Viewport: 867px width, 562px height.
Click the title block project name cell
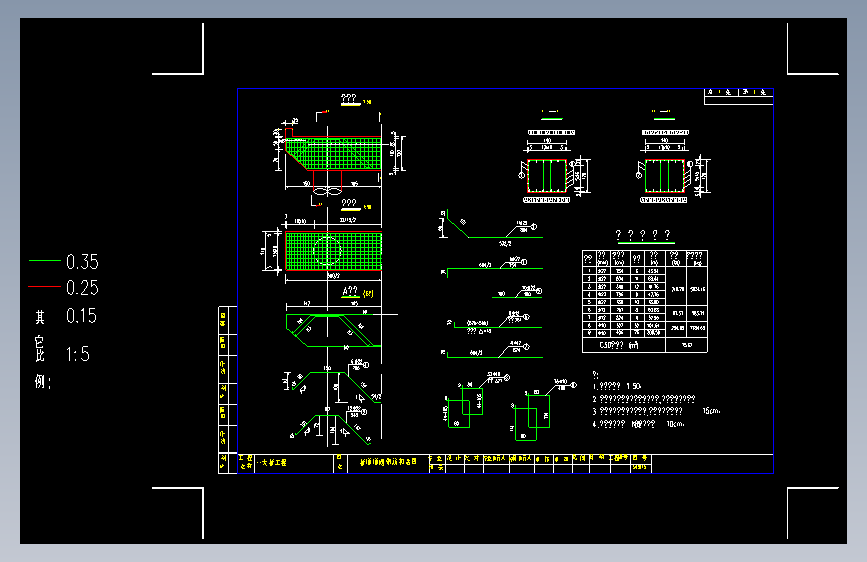pos(294,463)
